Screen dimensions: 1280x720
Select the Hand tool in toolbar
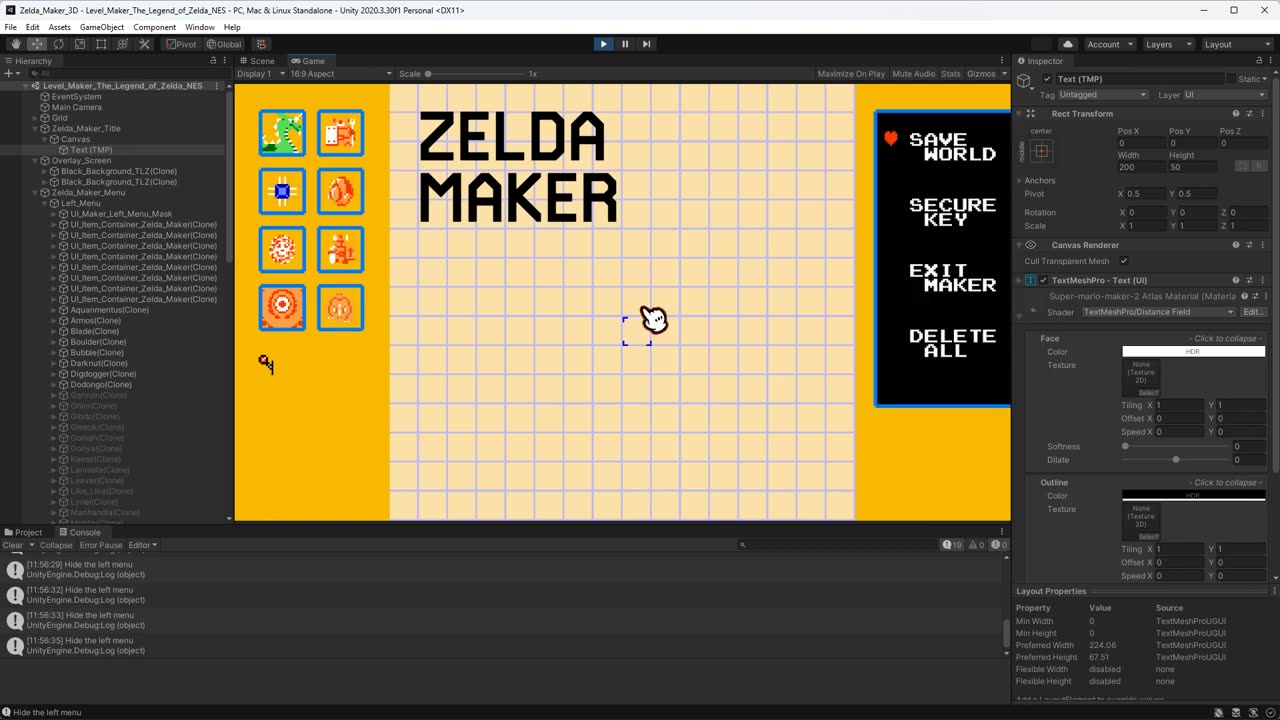pos(16,44)
